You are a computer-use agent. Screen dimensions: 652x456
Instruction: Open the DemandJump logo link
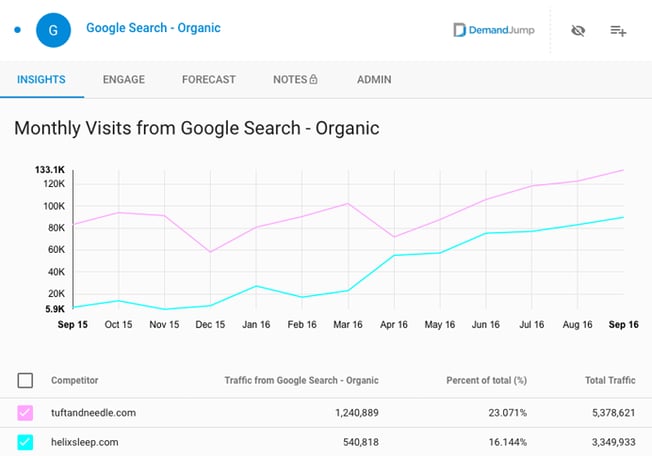point(494,30)
